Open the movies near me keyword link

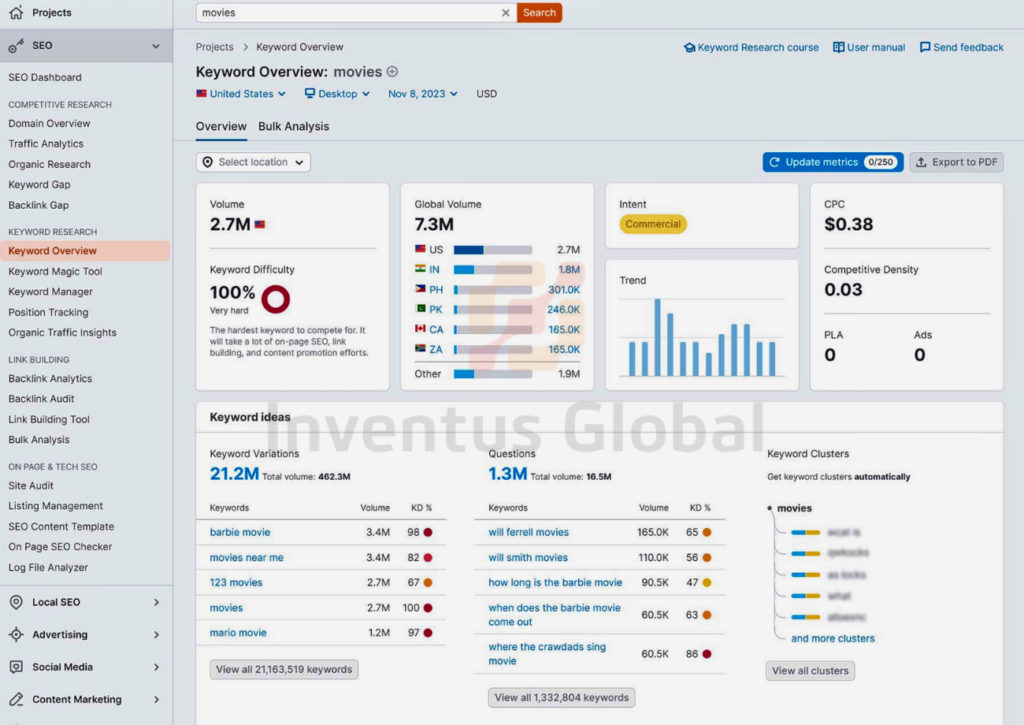click(x=246, y=557)
